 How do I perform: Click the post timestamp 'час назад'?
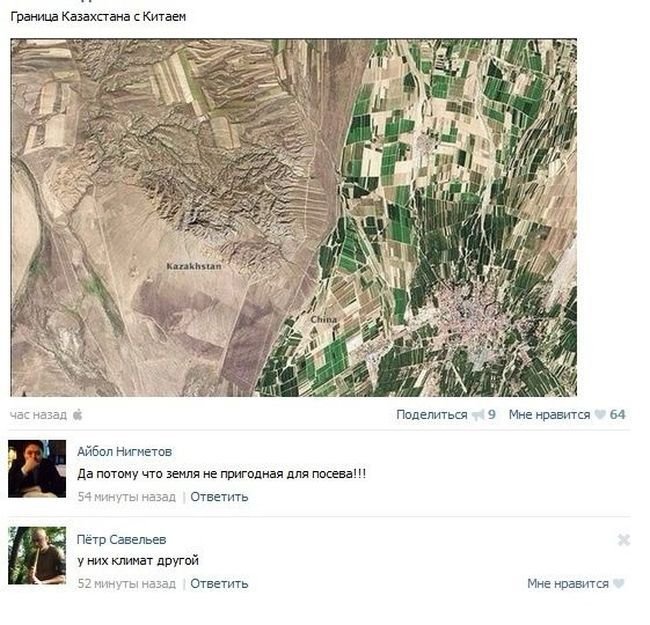point(38,415)
